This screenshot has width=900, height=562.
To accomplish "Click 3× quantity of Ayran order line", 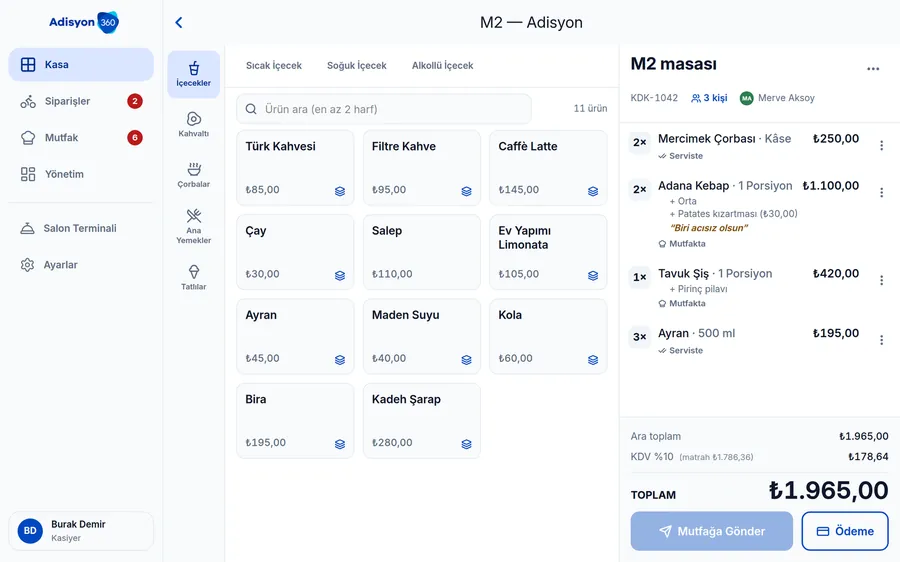I will [x=639, y=337].
